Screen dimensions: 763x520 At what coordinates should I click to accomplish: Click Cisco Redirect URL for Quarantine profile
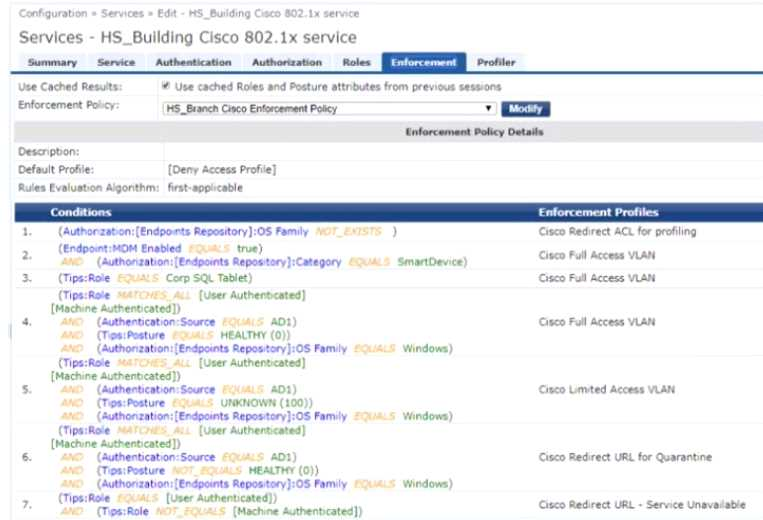pyautogui.click(x=625, y=457)
